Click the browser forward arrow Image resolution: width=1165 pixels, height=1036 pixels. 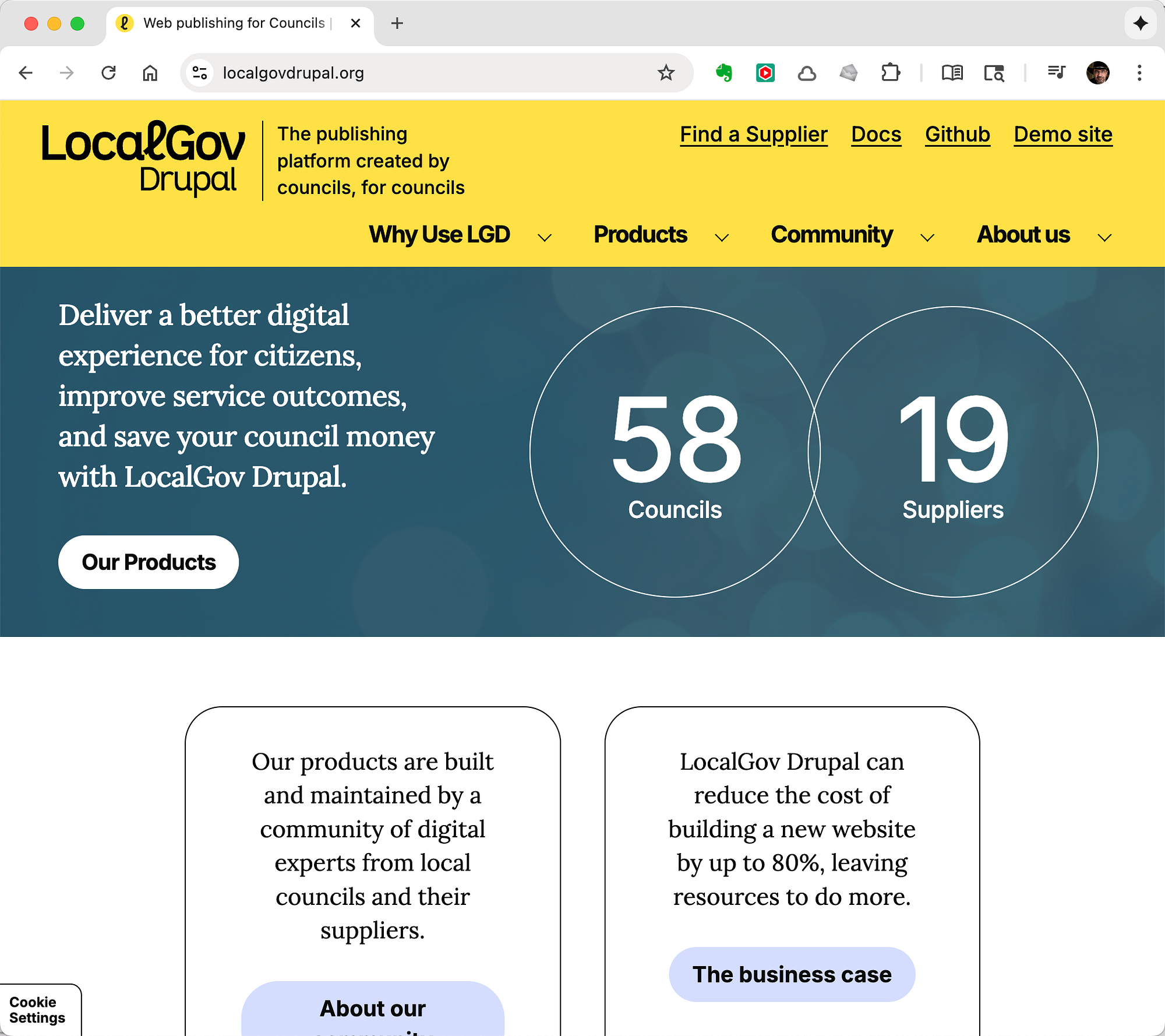click(x=67, y=73)
